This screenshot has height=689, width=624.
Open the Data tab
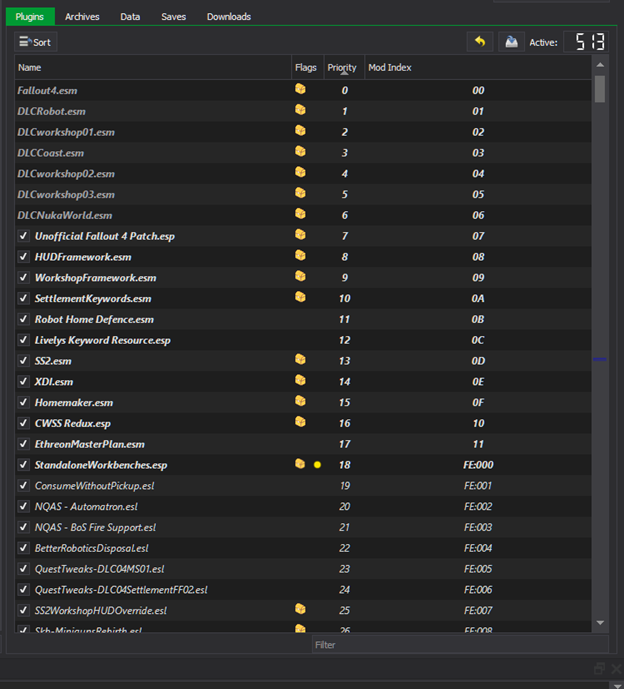tap(130, 17)
